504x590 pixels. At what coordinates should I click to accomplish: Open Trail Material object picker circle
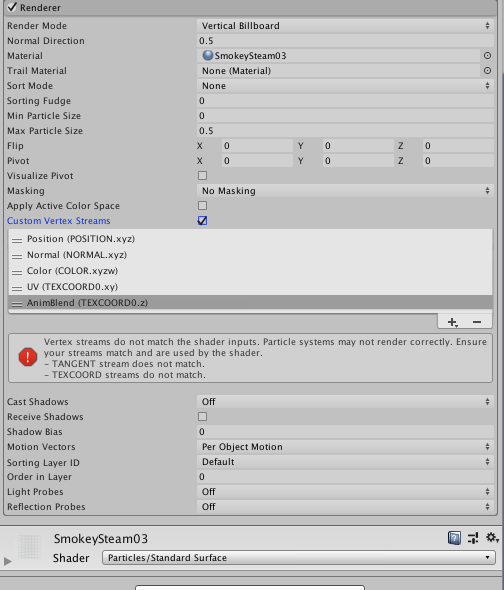[x=487, y=71]
